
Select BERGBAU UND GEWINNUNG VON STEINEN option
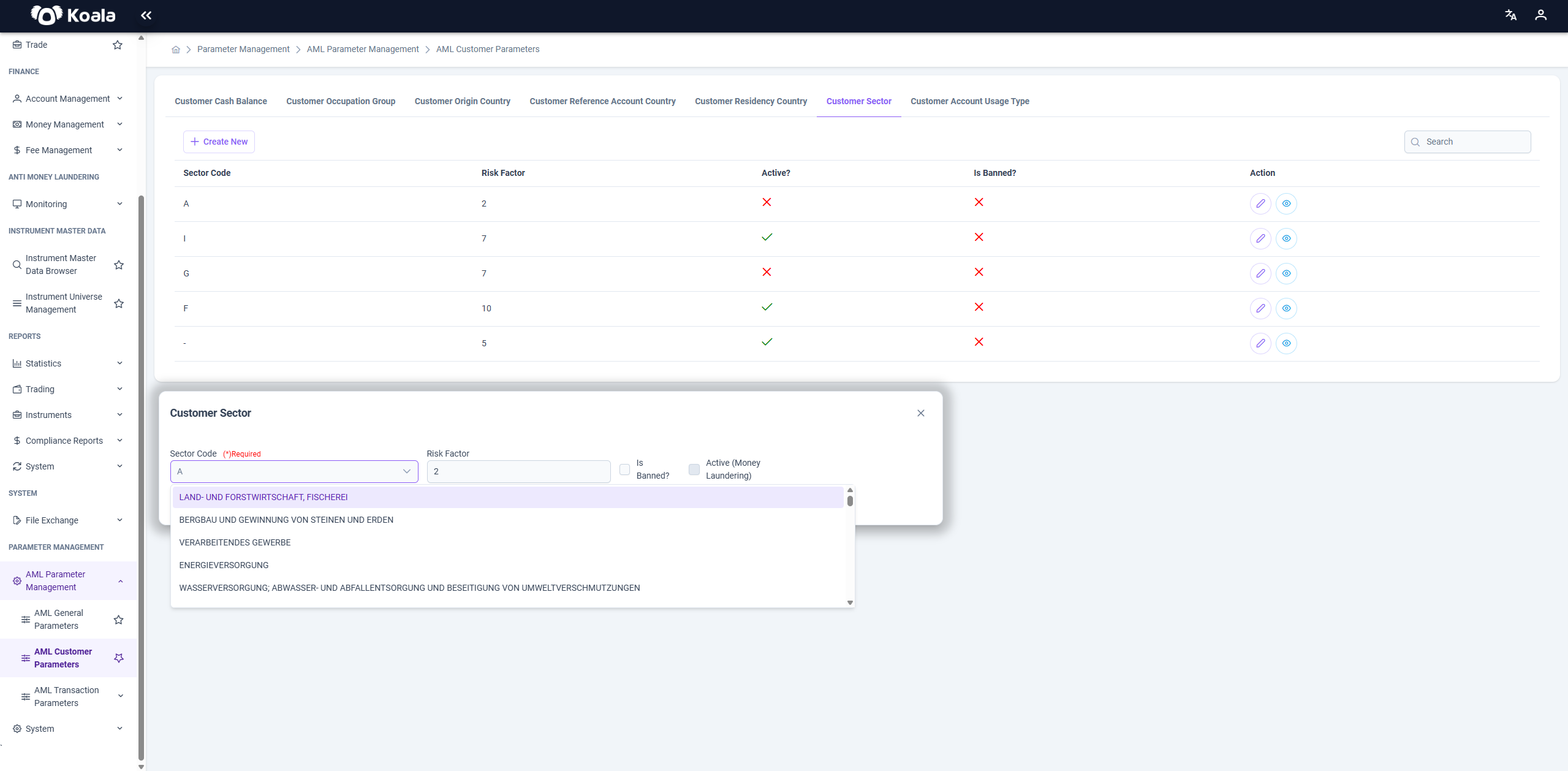tap(507, 520)
